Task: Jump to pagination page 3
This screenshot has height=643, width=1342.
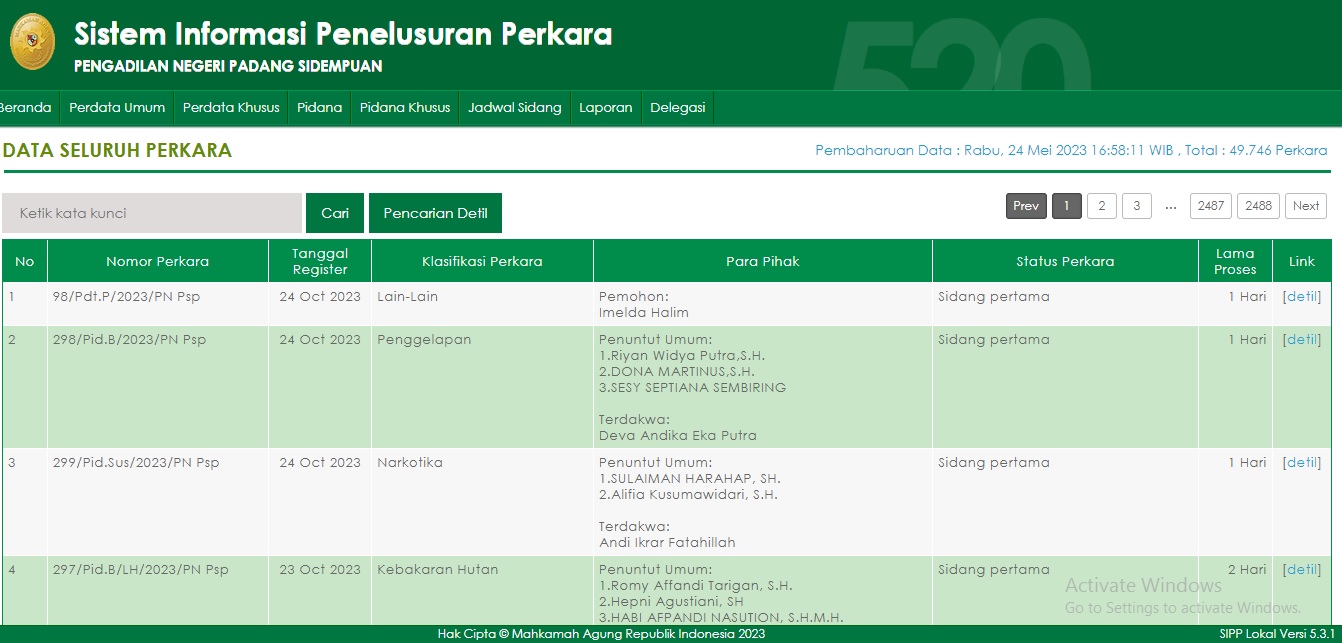Action: coord(1136,206)
